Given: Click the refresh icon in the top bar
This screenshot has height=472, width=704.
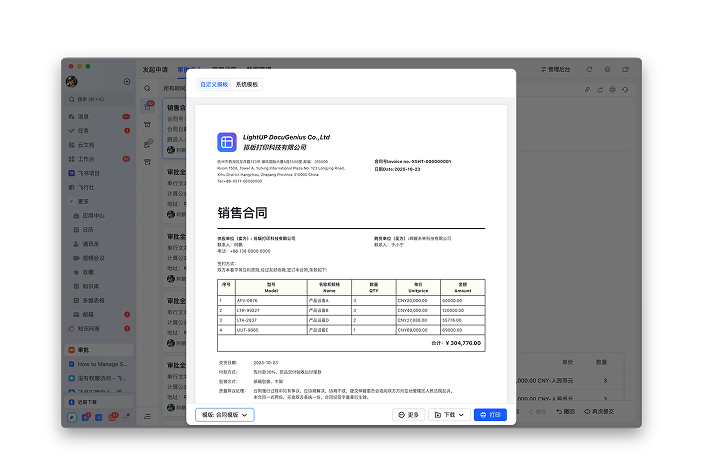Looking at the screenshot, I should tap(590, 69).
